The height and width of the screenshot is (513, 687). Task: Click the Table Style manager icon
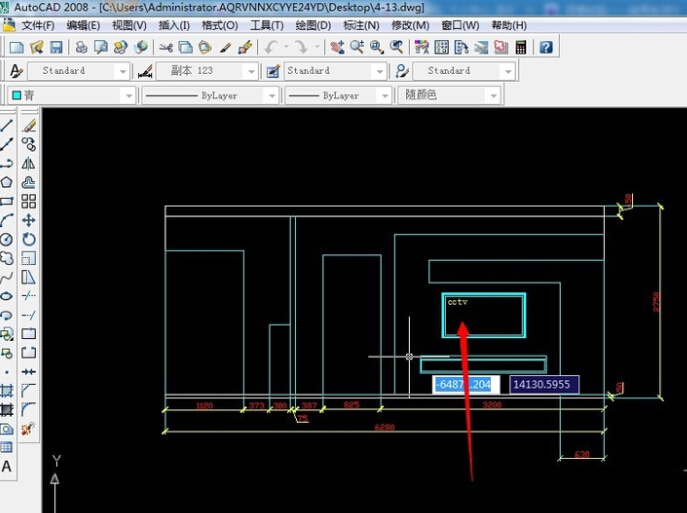[x=273, y=71]
